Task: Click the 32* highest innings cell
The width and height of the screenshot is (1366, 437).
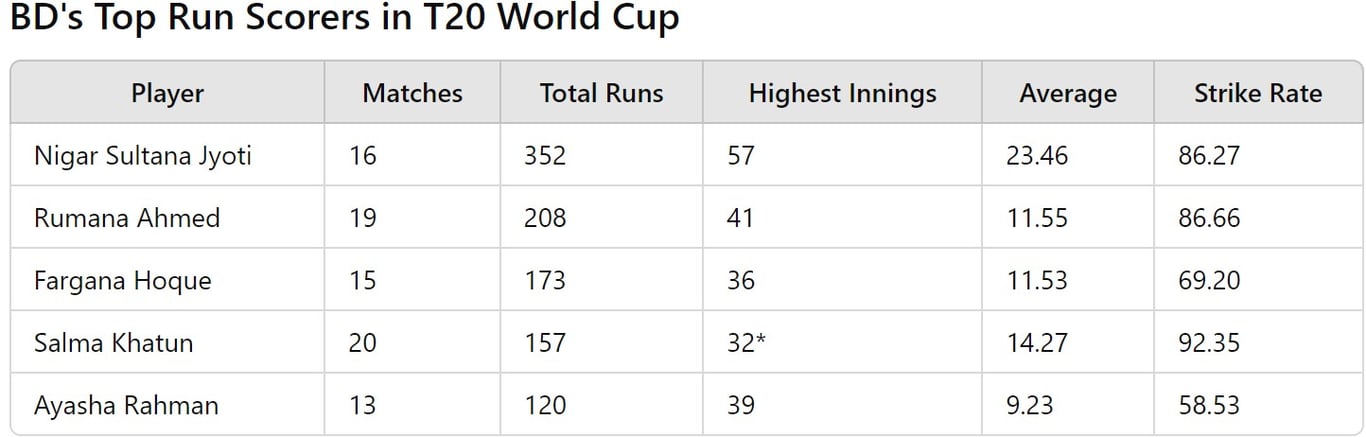Action: (747, 343)
